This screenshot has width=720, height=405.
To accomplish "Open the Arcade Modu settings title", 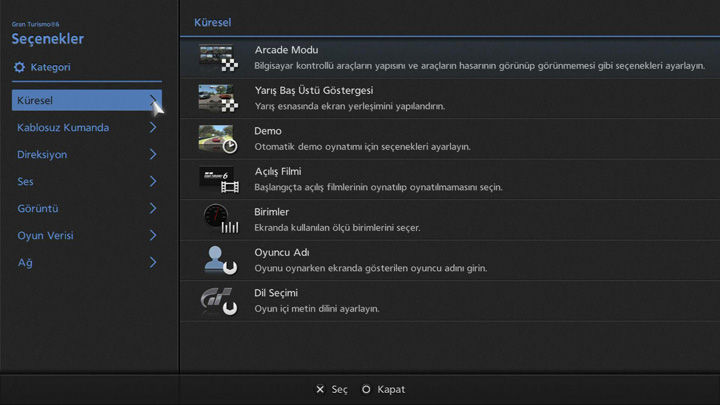I will (286, 50).
